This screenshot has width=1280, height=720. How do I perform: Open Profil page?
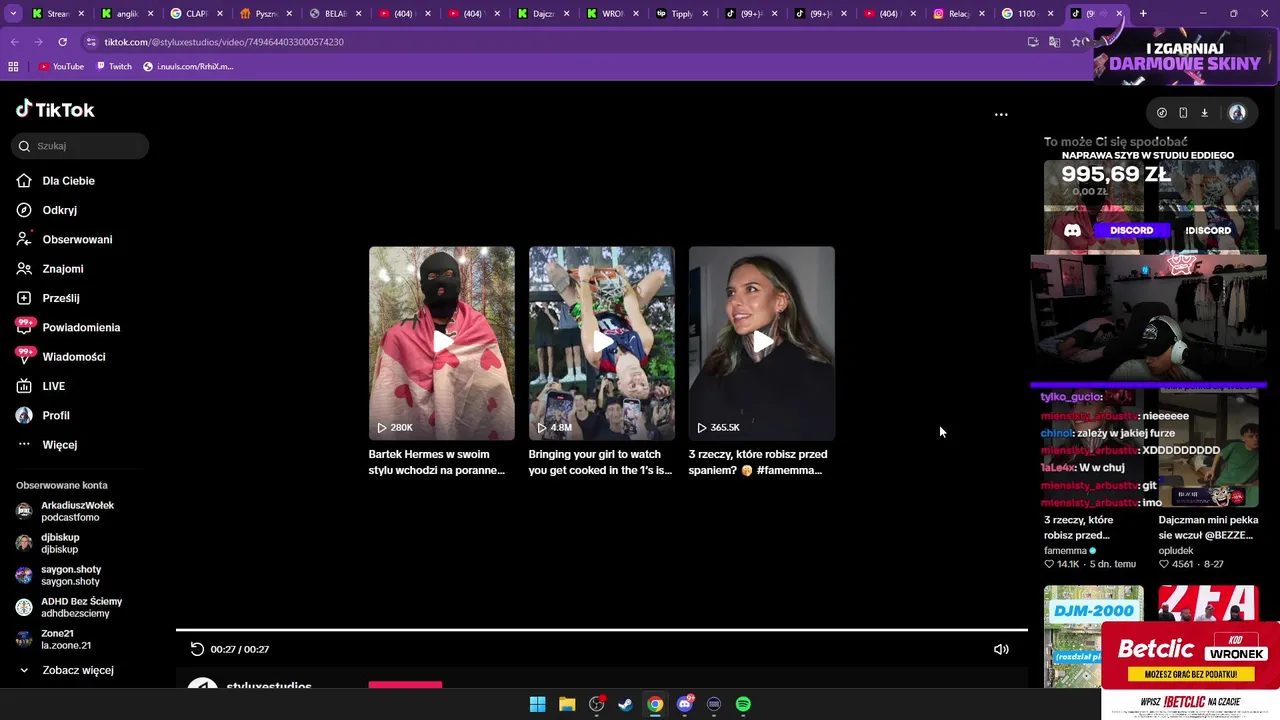(x=56, y=415)
